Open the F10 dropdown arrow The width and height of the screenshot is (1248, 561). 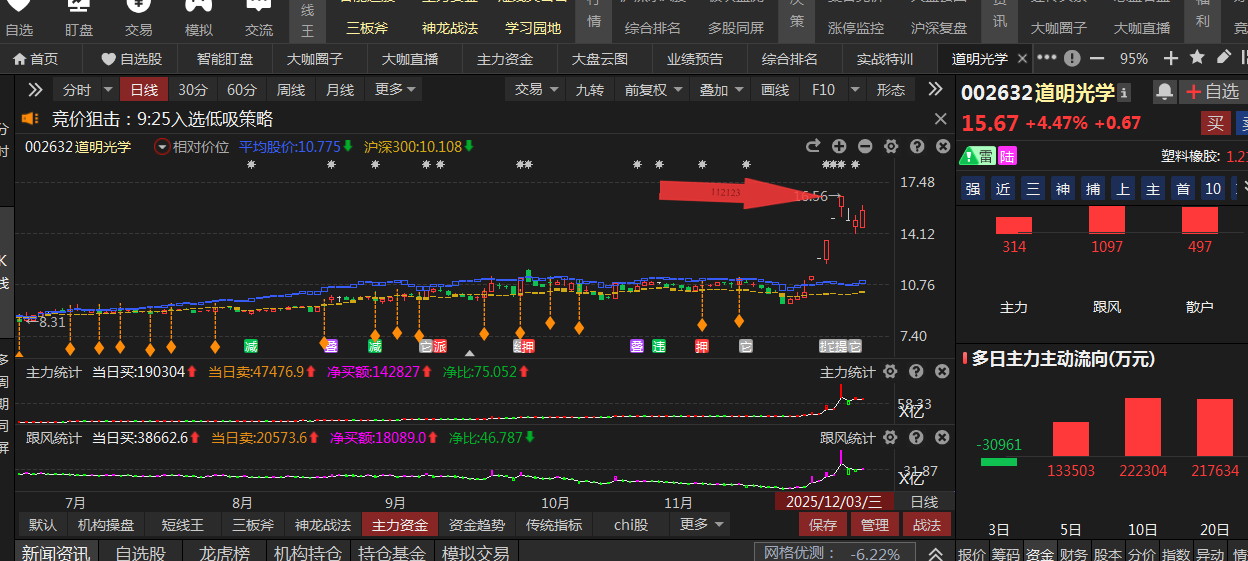click(x=853, y=90)
